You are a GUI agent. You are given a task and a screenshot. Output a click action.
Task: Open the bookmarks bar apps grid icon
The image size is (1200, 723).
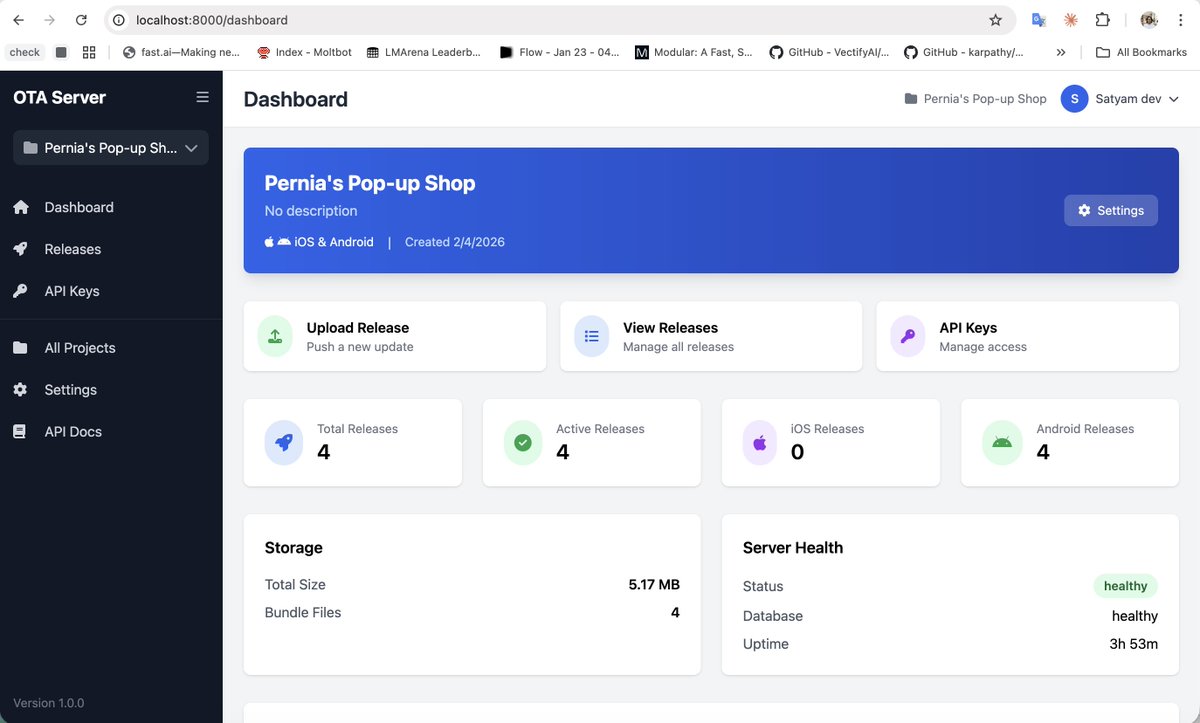pos(89,52)
